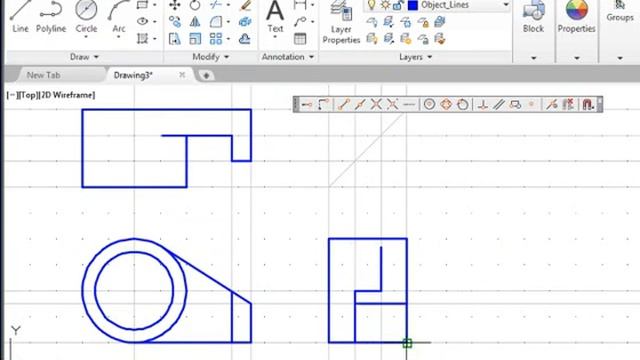
Task: Toggle layer on/off lightbulb icon
Action: [x=371, y=5]
